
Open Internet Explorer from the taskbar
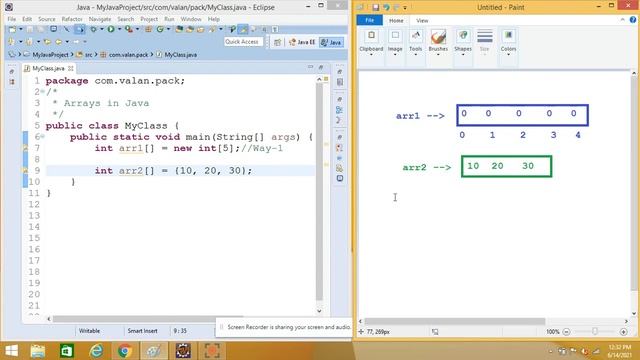[x=96, y=351]
